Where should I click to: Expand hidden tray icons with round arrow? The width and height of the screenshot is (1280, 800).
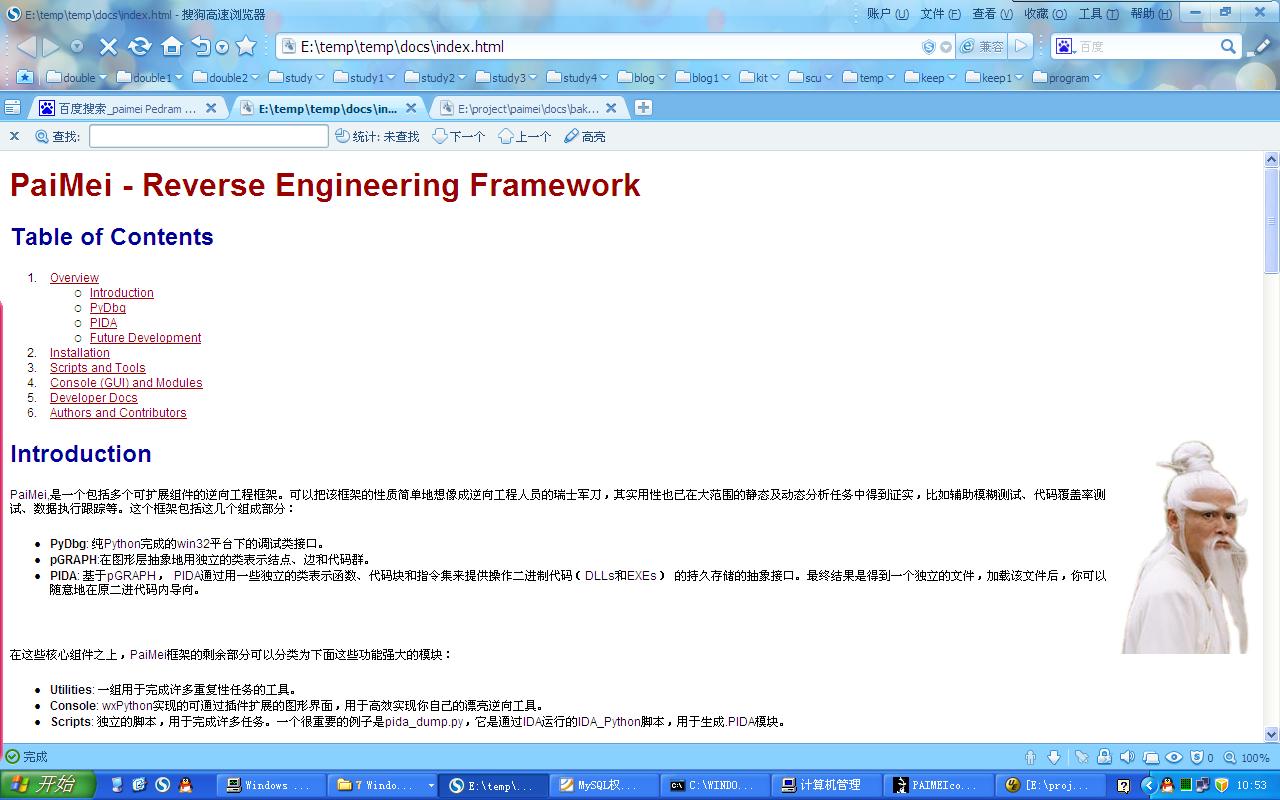(1149, 785)
